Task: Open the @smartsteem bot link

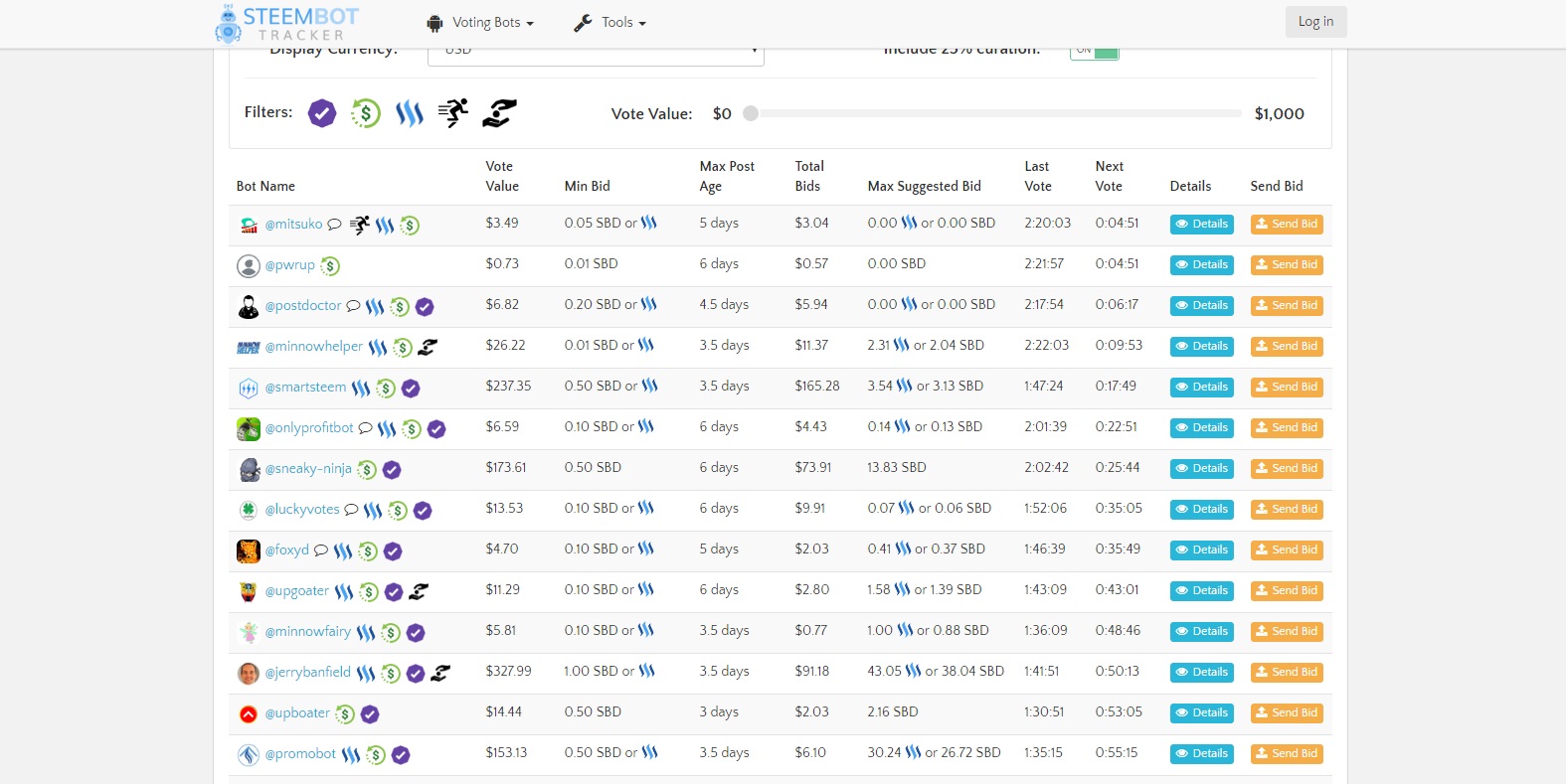Action: coord(306,388)
